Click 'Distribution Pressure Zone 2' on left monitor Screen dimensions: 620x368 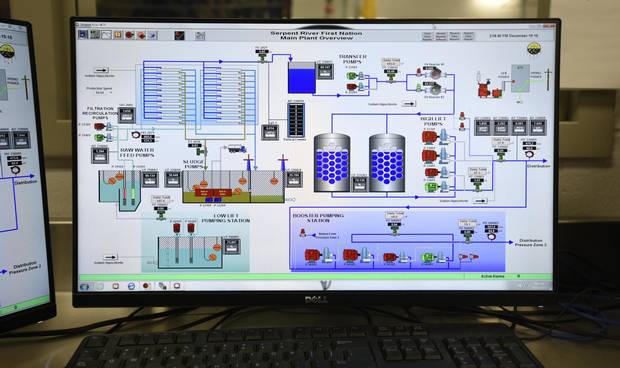(25, 268)
